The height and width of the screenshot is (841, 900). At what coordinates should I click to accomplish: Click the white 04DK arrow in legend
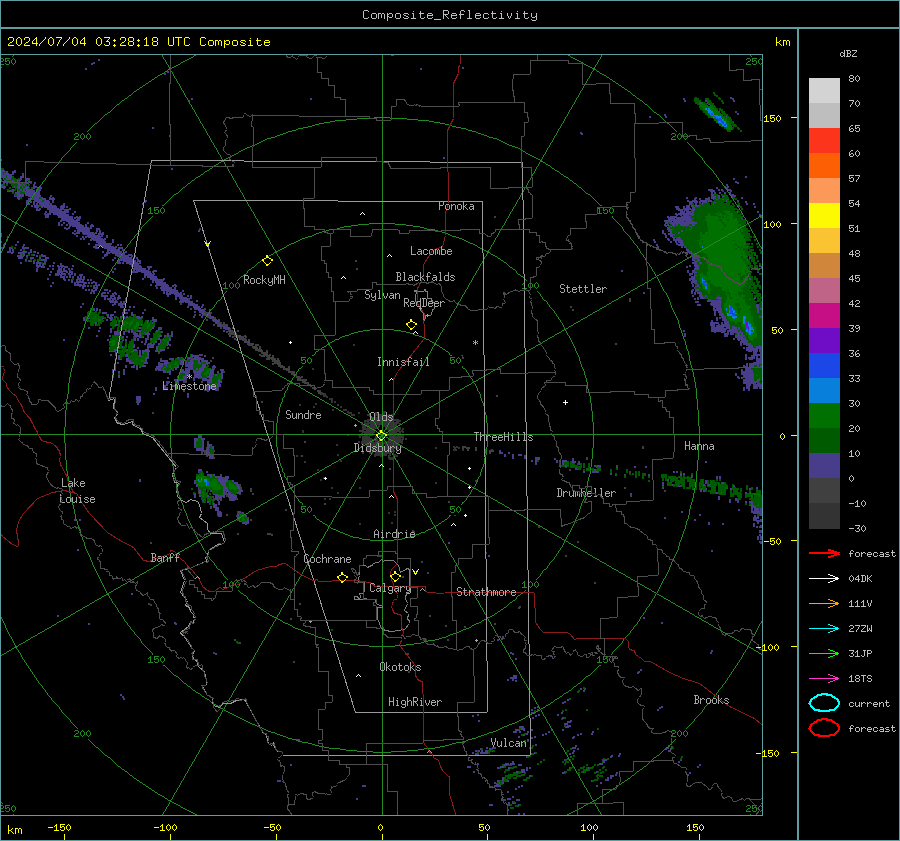pyautogui.click(x=824, y=578)
